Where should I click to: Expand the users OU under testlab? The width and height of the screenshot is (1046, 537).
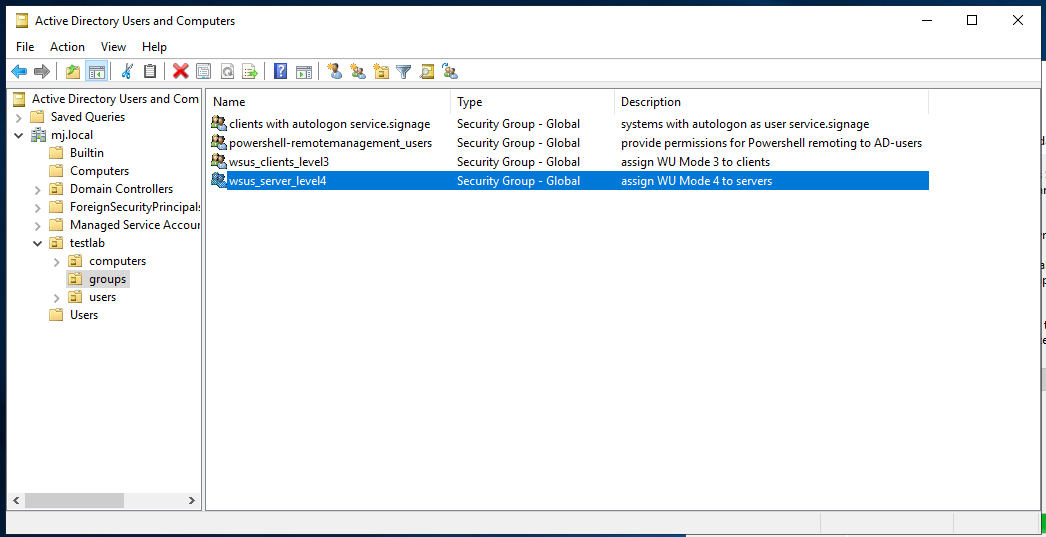[57, 297]
